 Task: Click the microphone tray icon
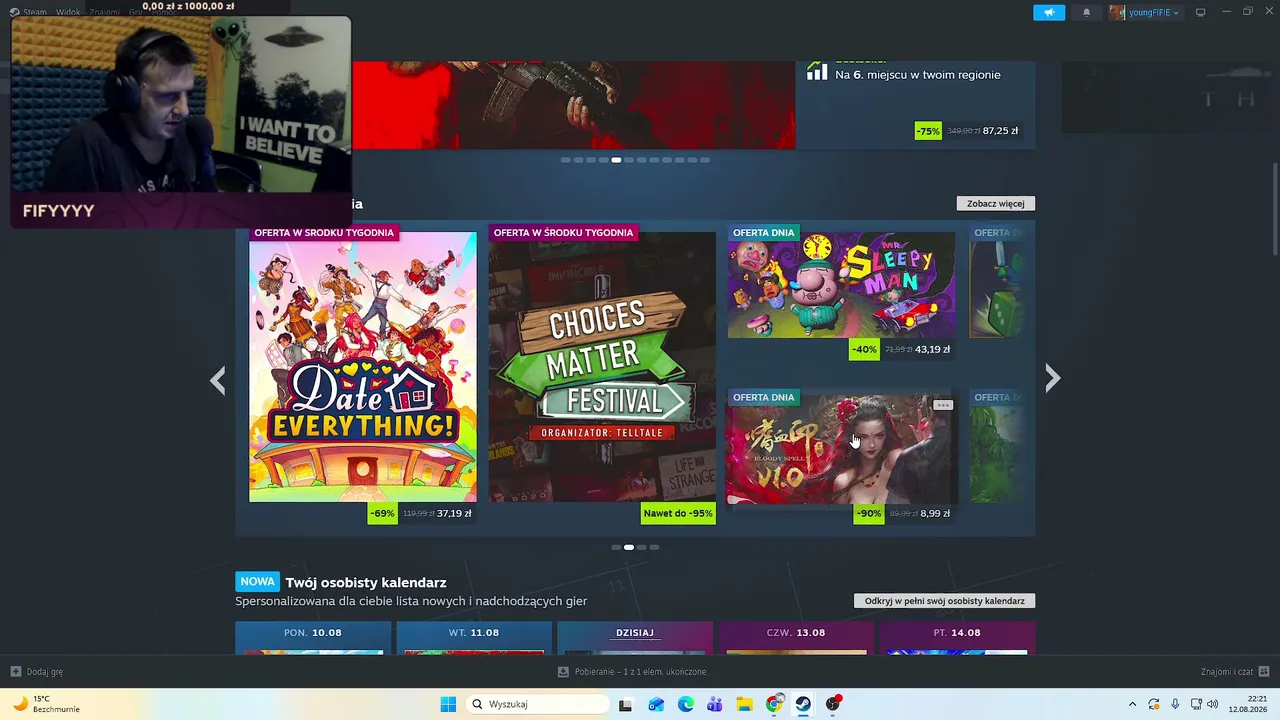tap(1175, 704)
